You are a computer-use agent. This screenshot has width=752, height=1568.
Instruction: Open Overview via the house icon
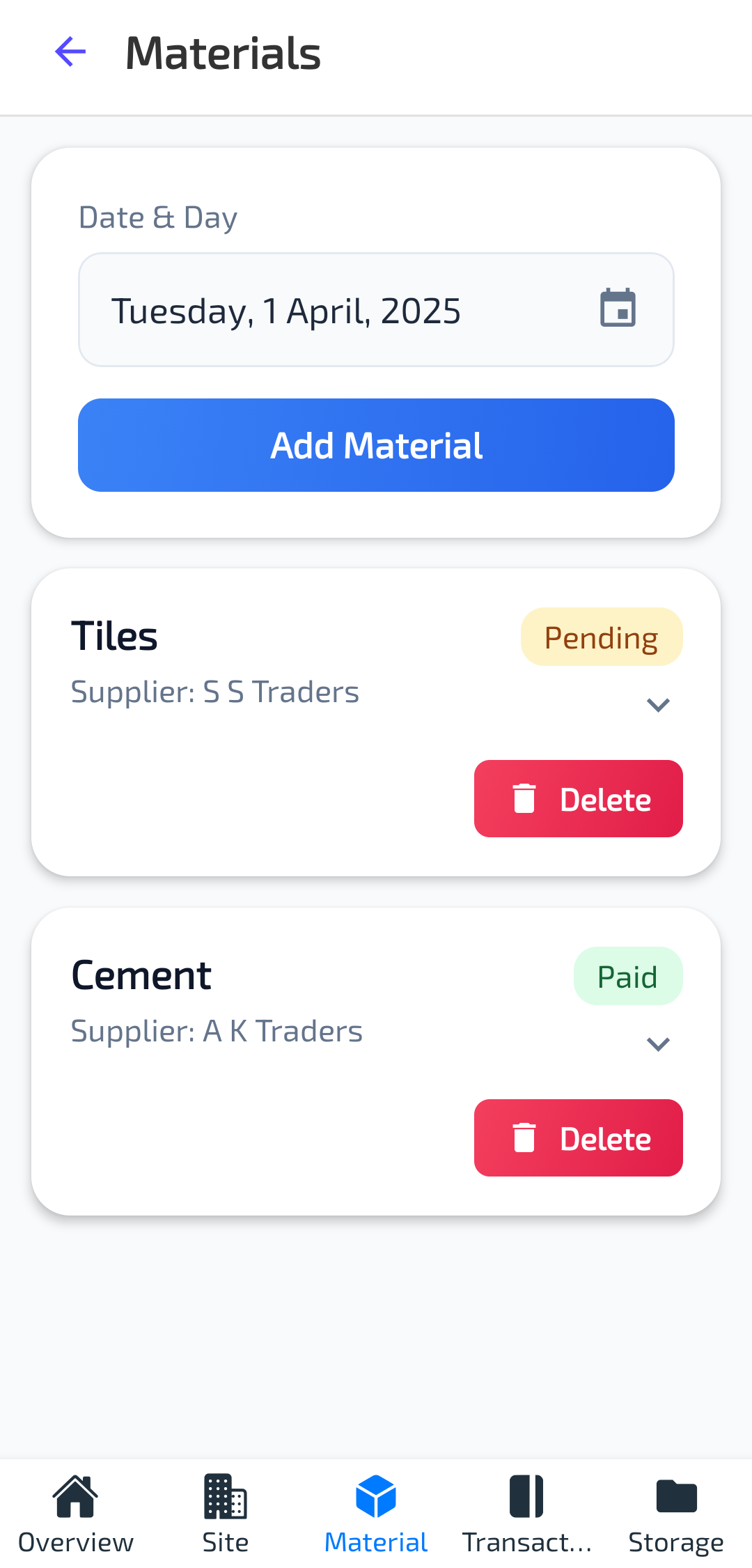click(75, 1496)
